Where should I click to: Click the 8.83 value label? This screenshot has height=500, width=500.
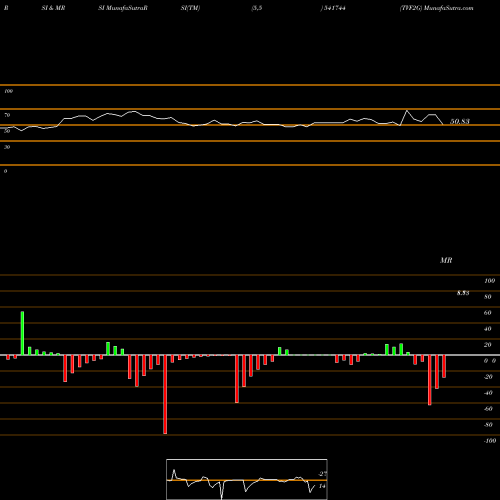coord(463,293)
